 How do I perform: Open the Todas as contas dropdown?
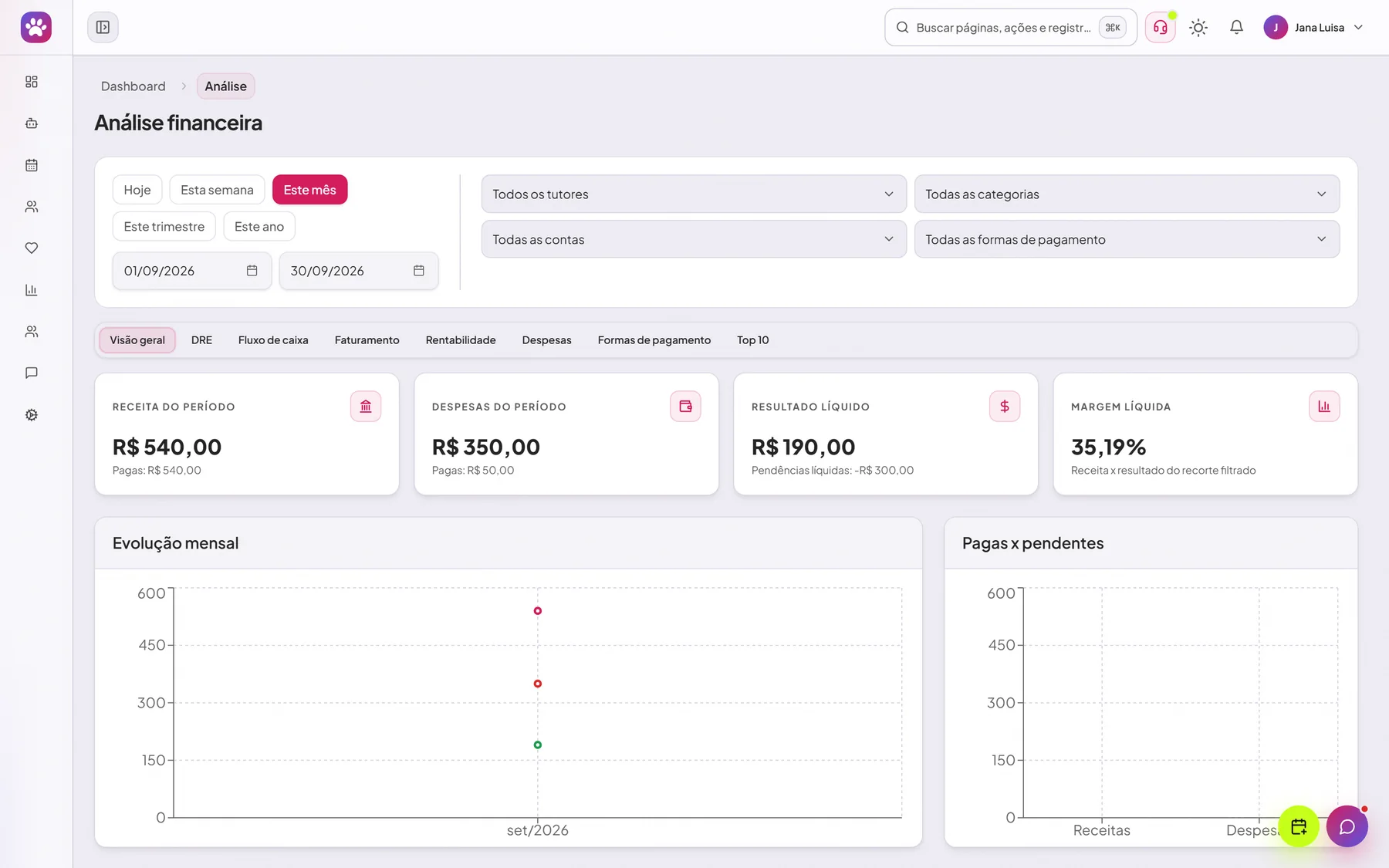[x=694, y=240]
